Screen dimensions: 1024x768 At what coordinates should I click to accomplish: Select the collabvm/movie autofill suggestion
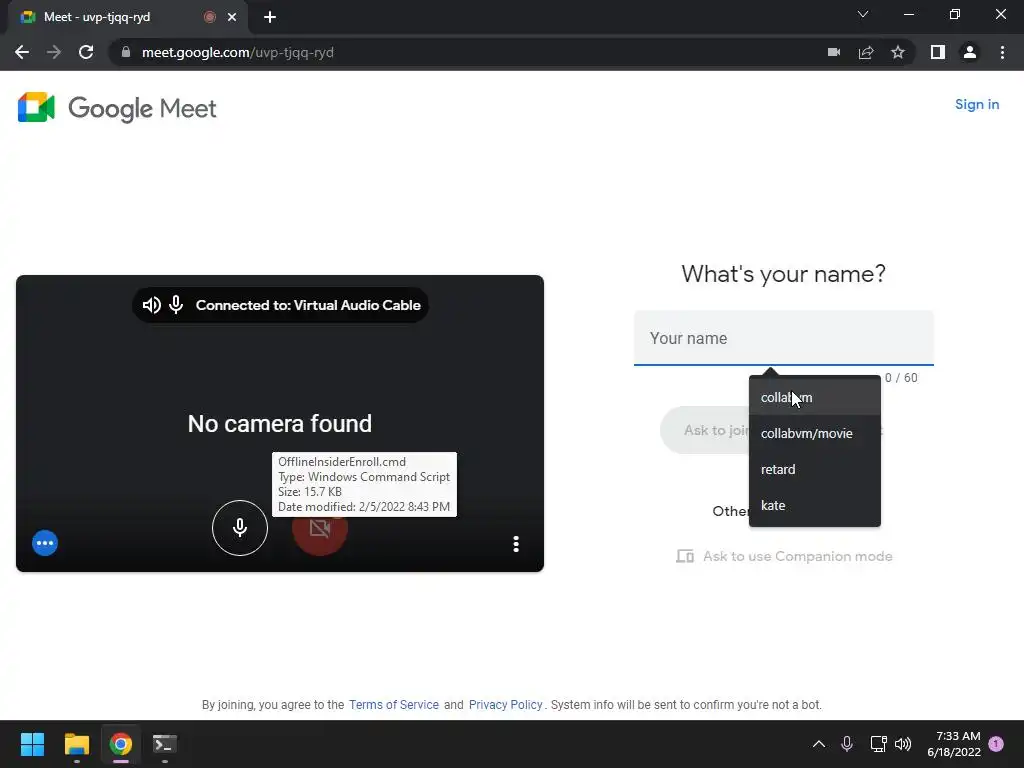coord(814,434)
